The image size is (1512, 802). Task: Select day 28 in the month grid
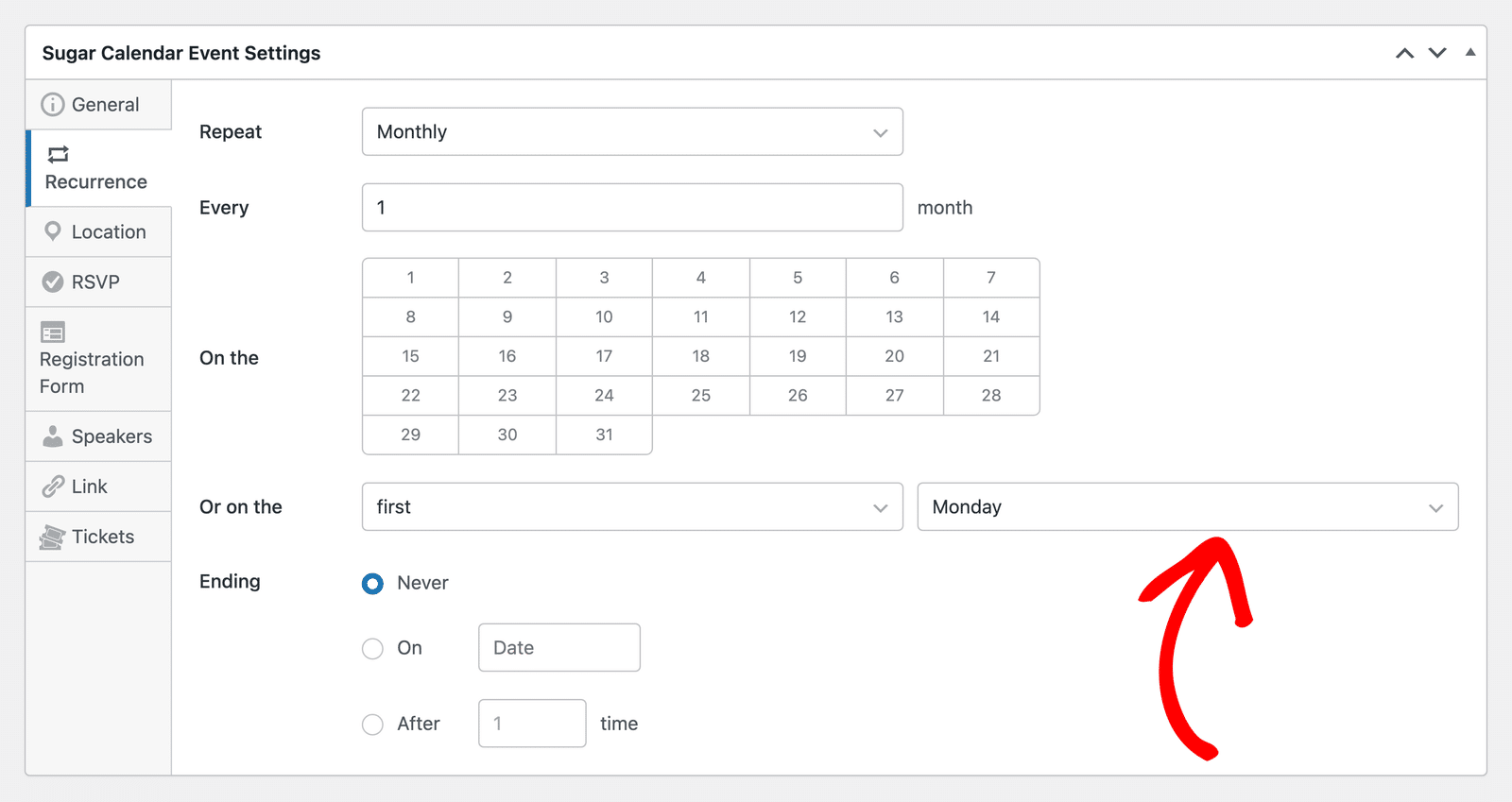991,396
